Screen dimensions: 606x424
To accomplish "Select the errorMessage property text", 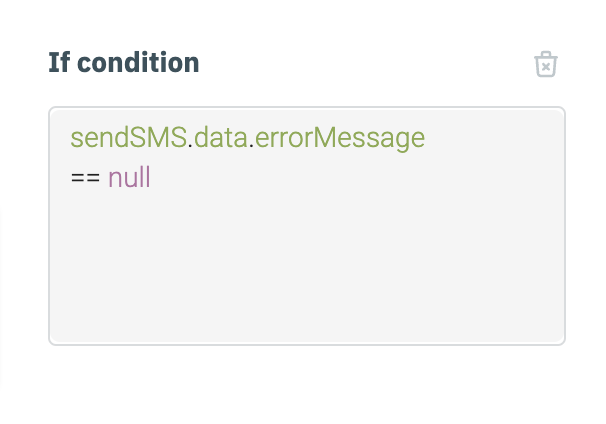I will coord(340,138).
